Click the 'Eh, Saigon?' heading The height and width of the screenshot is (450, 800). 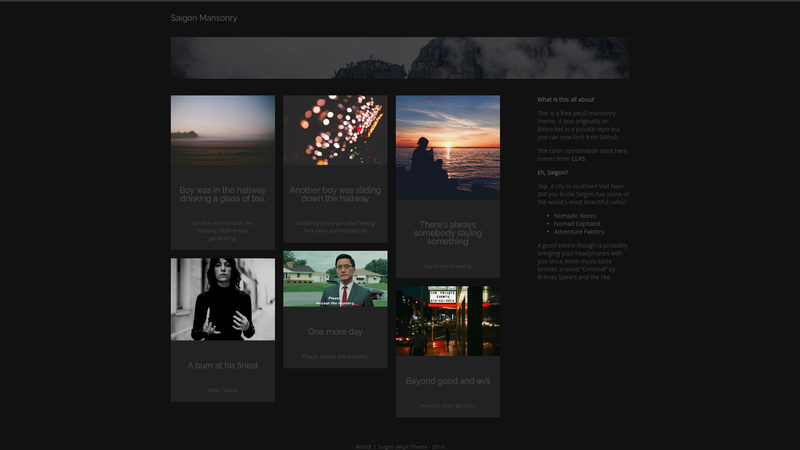(553, 172)
